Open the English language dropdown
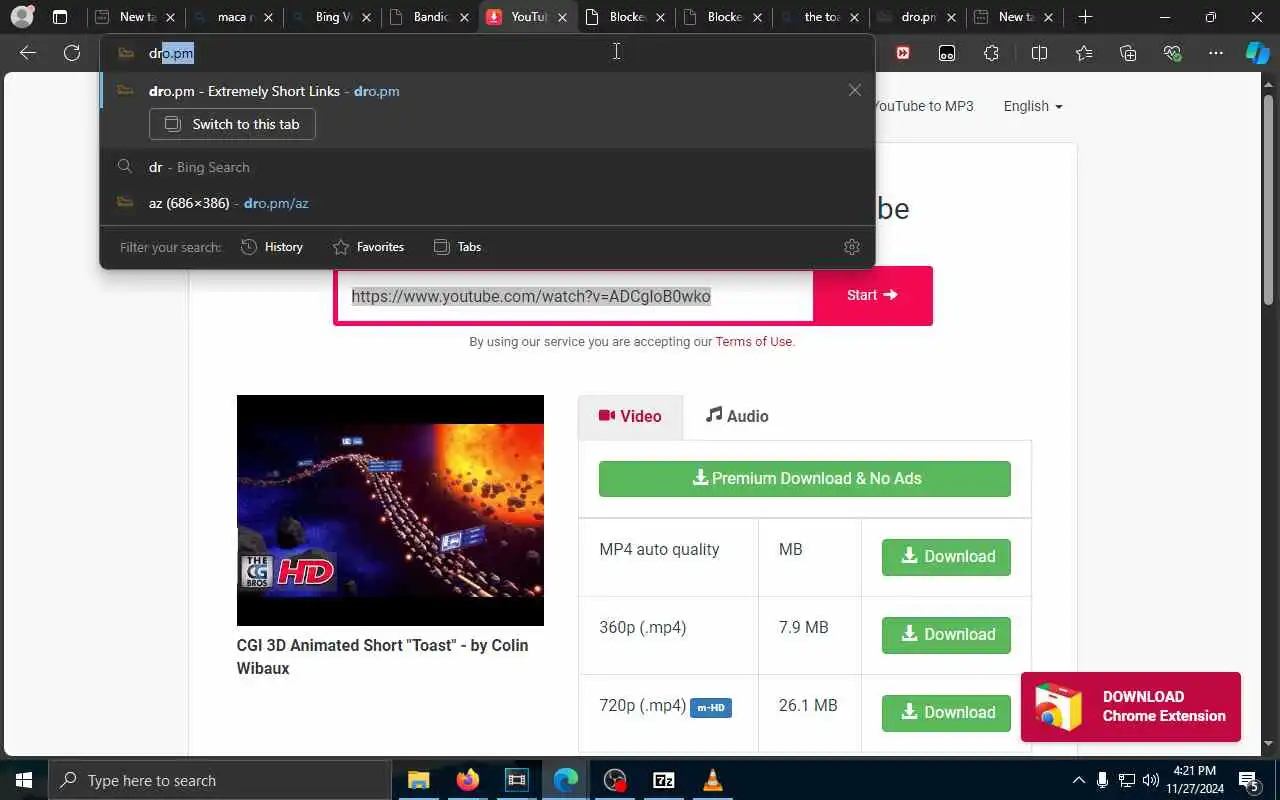The width and height of the screenshot is (1280, 800). click(x=1033, y=106)
